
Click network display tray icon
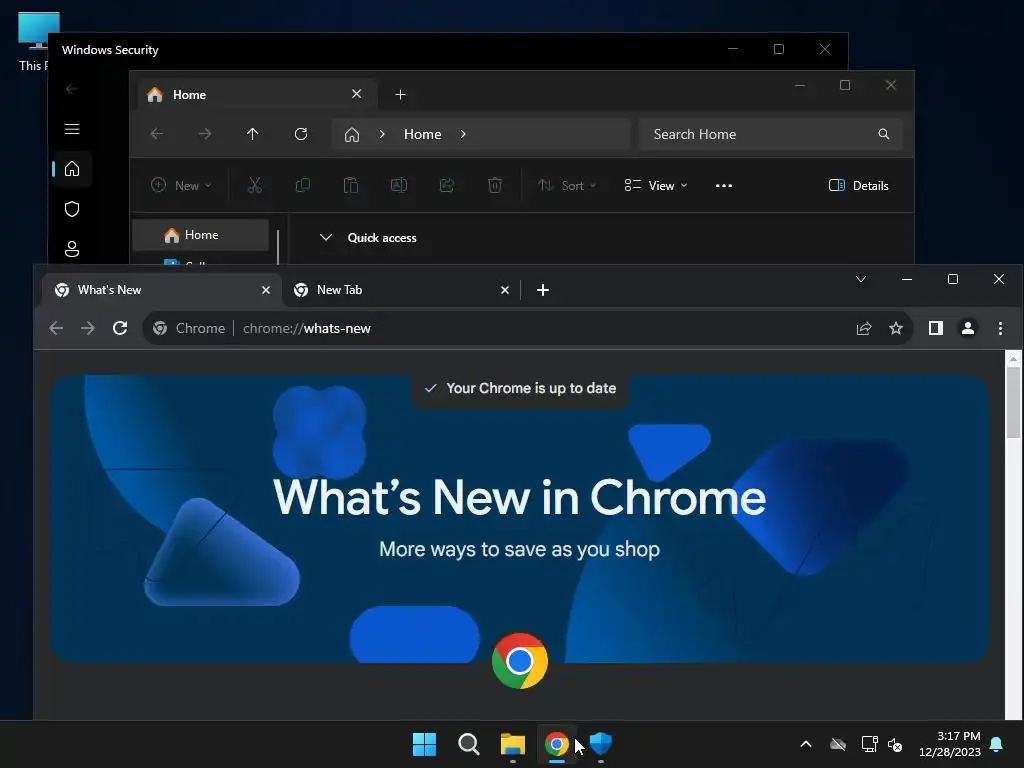(x=869, y=744)
